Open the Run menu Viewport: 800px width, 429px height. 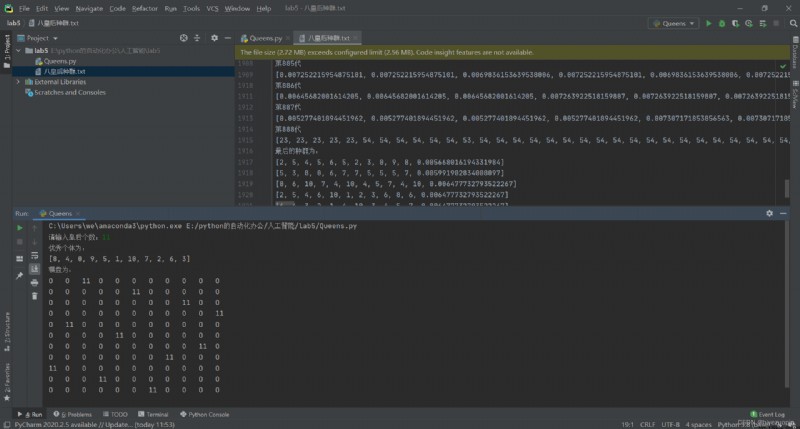pyautogui.click(x=170, y=9)
